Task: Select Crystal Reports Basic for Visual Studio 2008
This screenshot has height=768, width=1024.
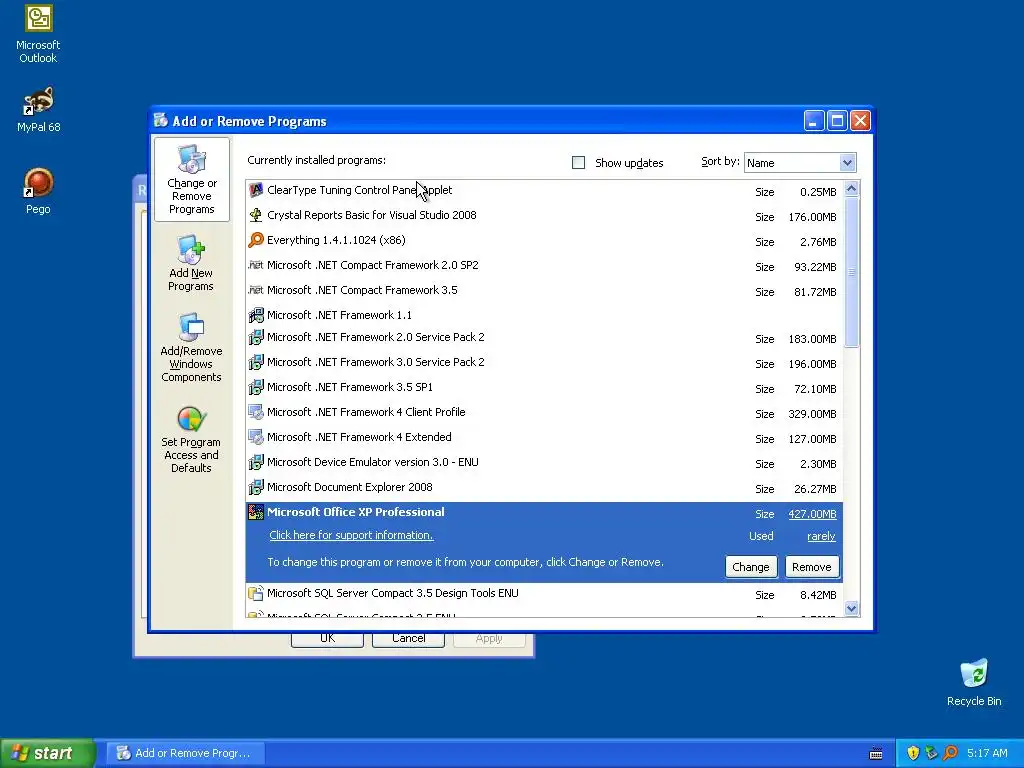Action: coord(544,216)
